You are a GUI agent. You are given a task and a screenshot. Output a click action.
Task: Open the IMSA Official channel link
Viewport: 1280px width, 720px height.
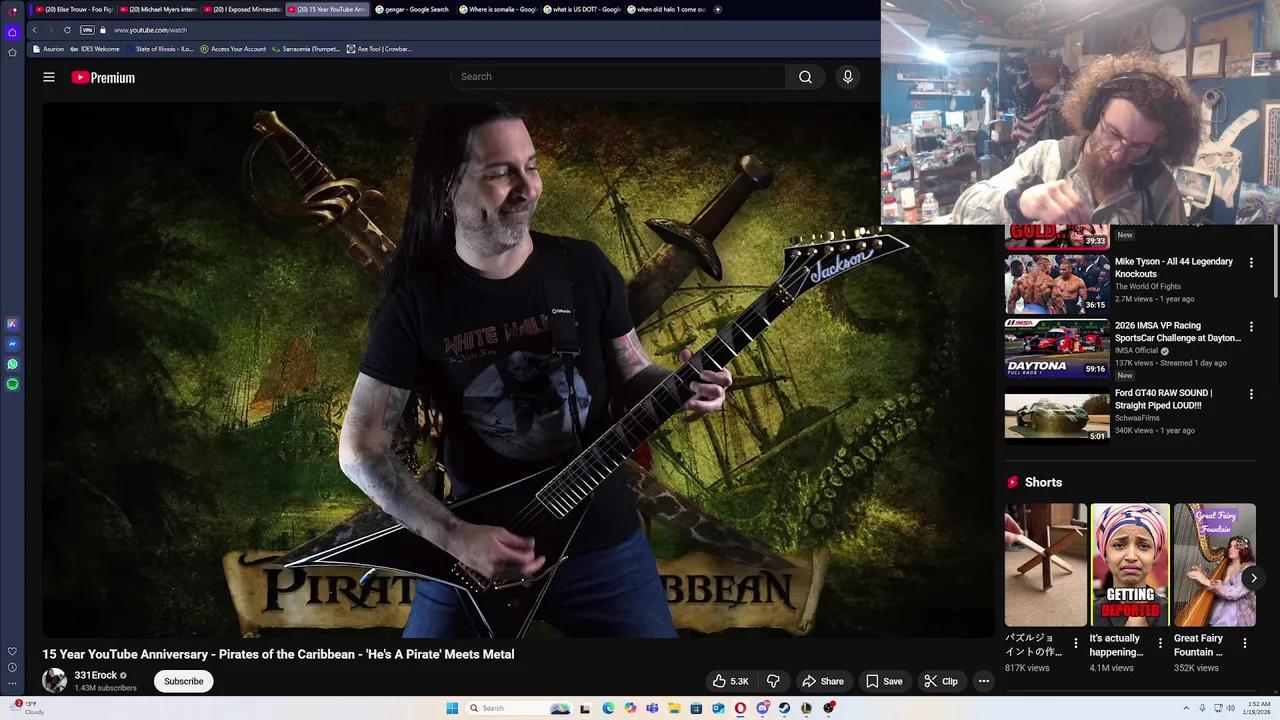[1137, 351]
